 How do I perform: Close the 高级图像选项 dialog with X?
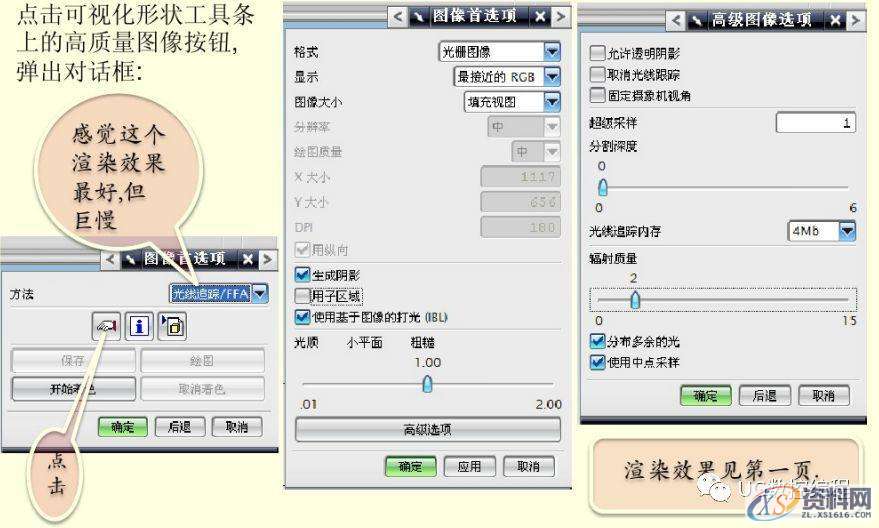(x=835, y=21)
